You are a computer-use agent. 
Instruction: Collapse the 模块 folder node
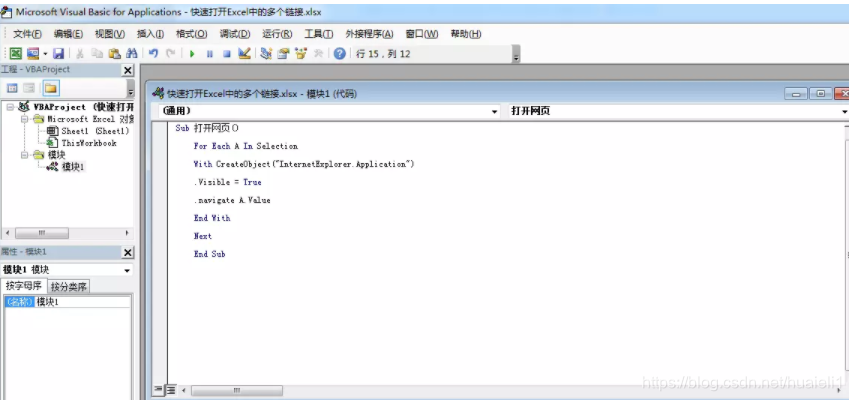click(24, 155)
